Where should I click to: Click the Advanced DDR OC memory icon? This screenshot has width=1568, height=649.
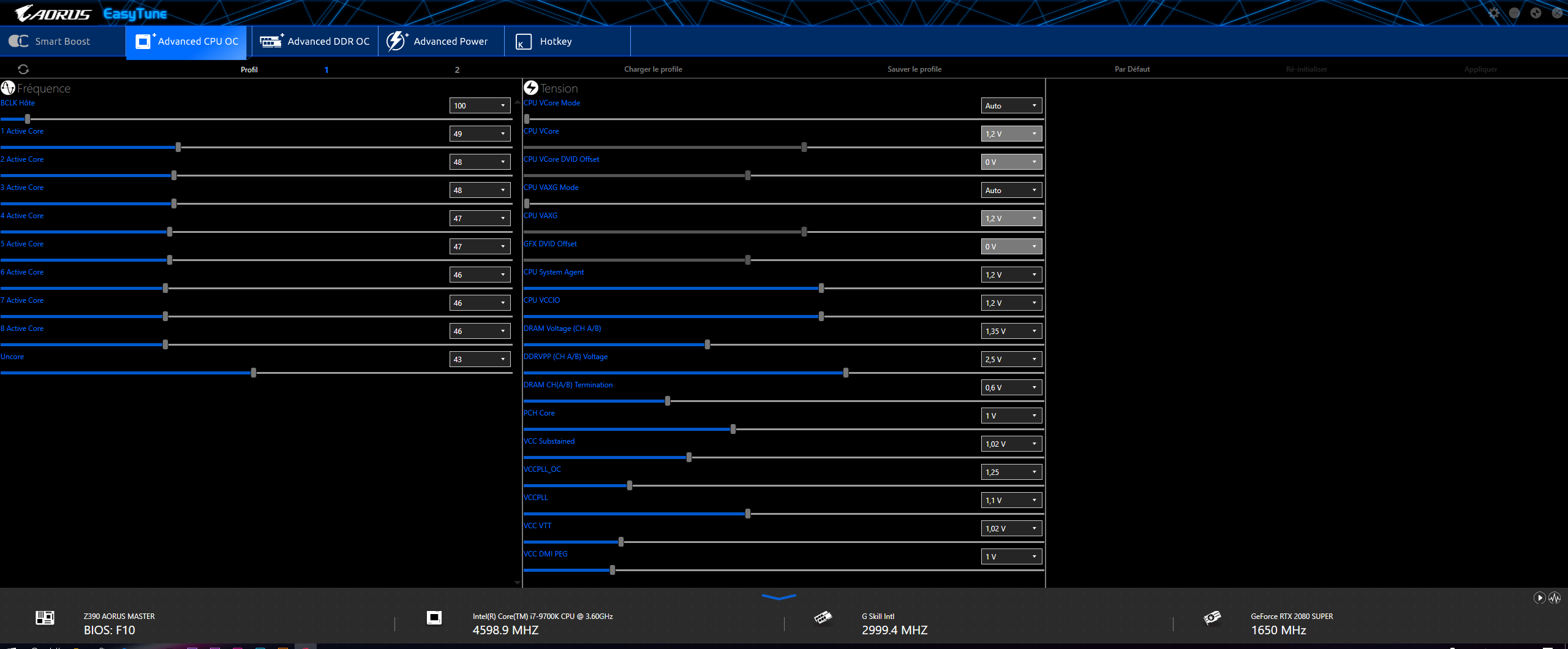(x=271, y=41)
